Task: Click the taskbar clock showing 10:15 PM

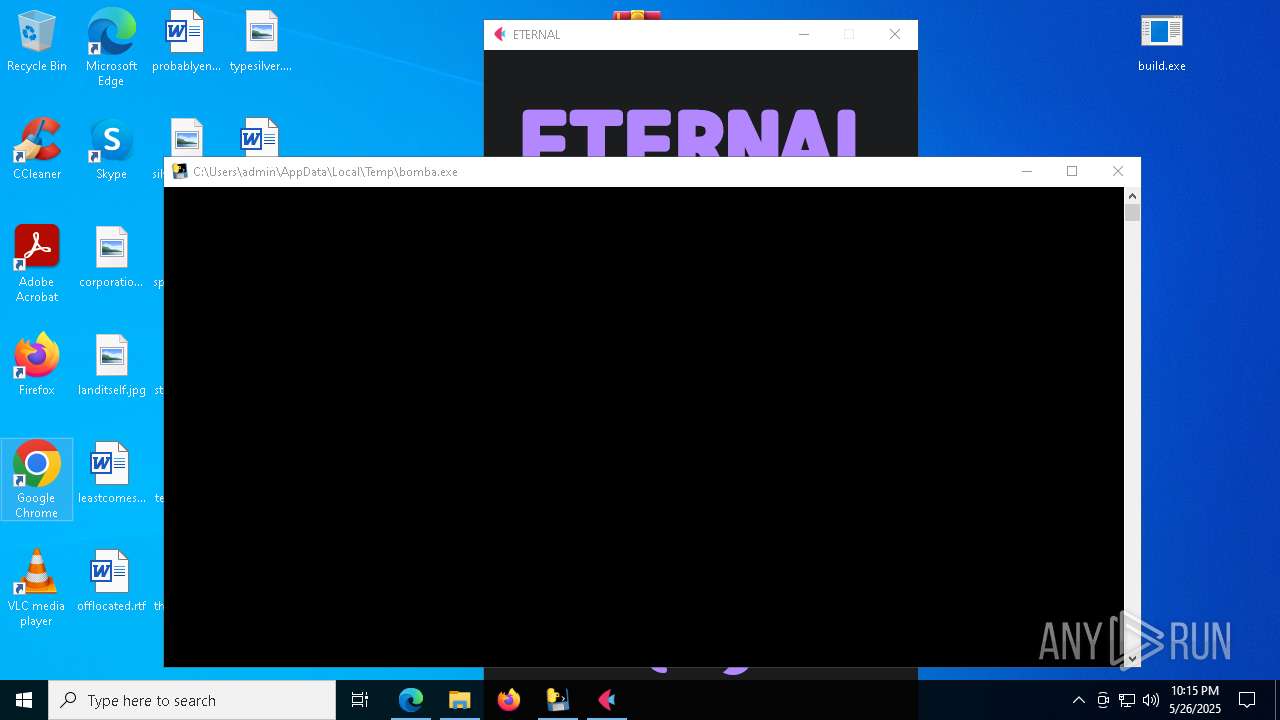Action: pyautogui.click(x=1195, y=700)
